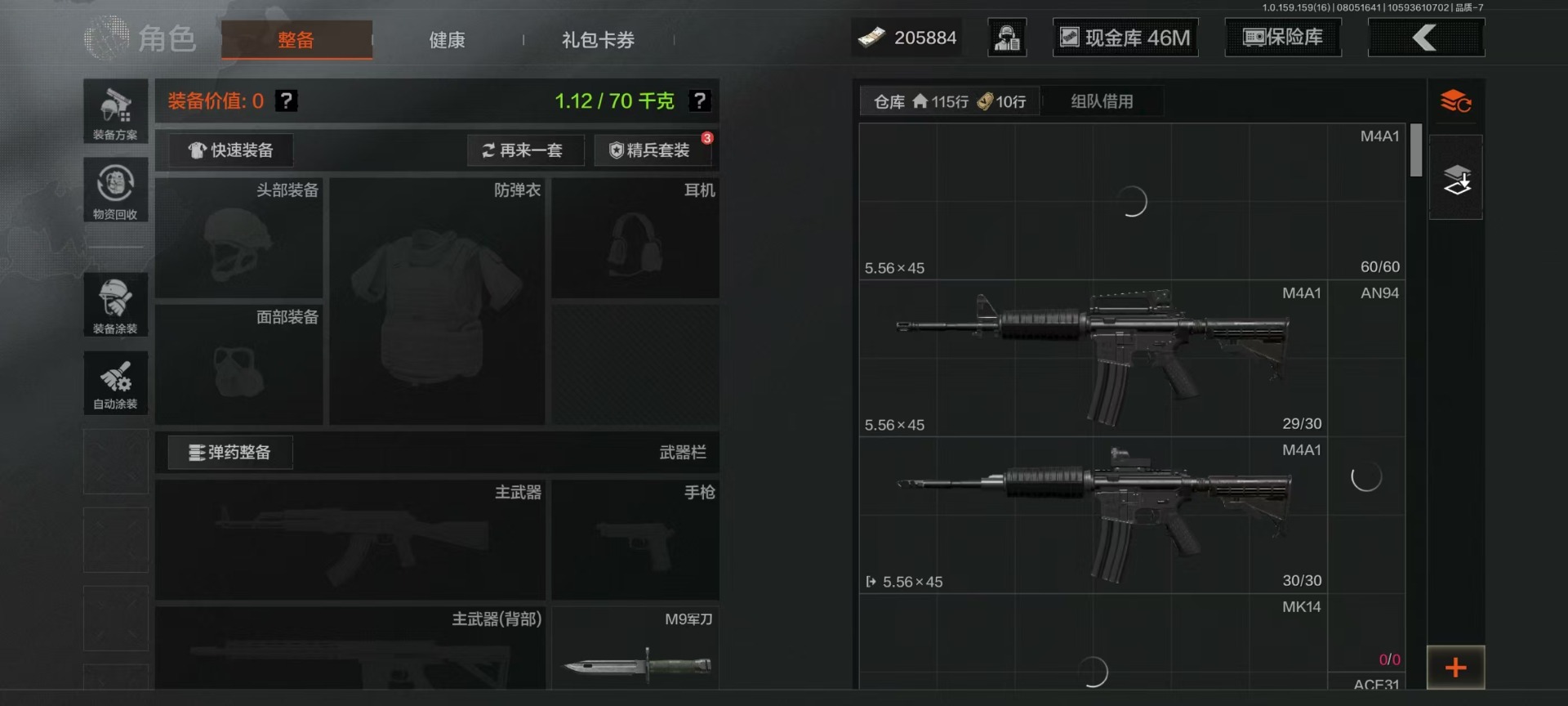Select the 组队借用 tab

click(1102, 101)
